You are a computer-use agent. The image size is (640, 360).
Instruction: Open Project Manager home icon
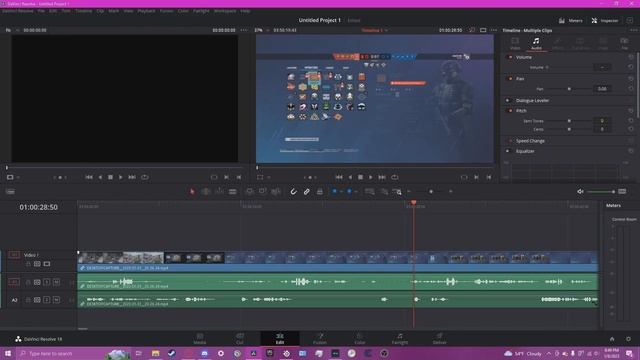612,339
